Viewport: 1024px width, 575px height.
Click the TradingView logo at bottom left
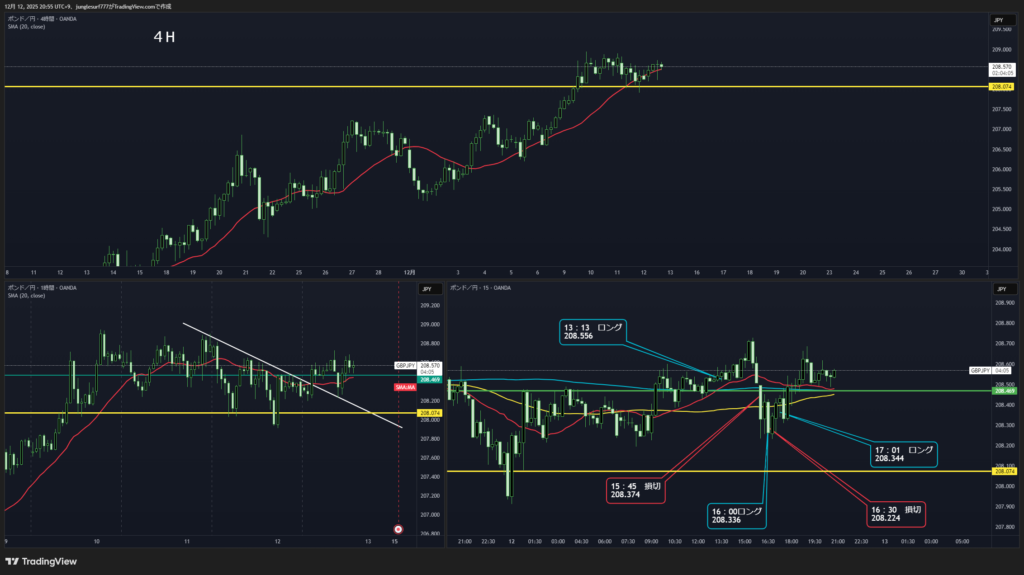tap(41, 561)
